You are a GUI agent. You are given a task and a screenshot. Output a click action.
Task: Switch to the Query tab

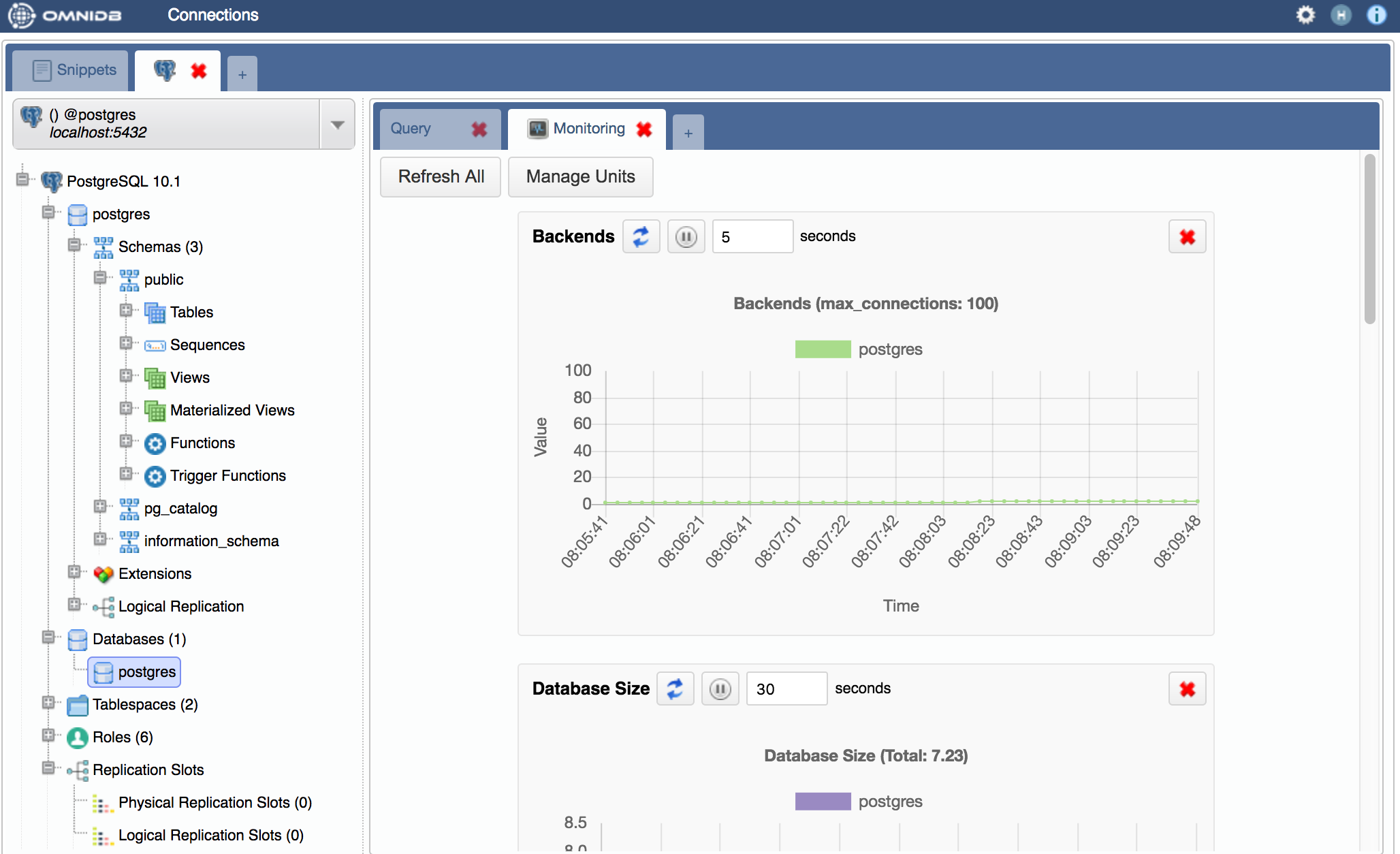pyautogui.click(x=411, y=128)
